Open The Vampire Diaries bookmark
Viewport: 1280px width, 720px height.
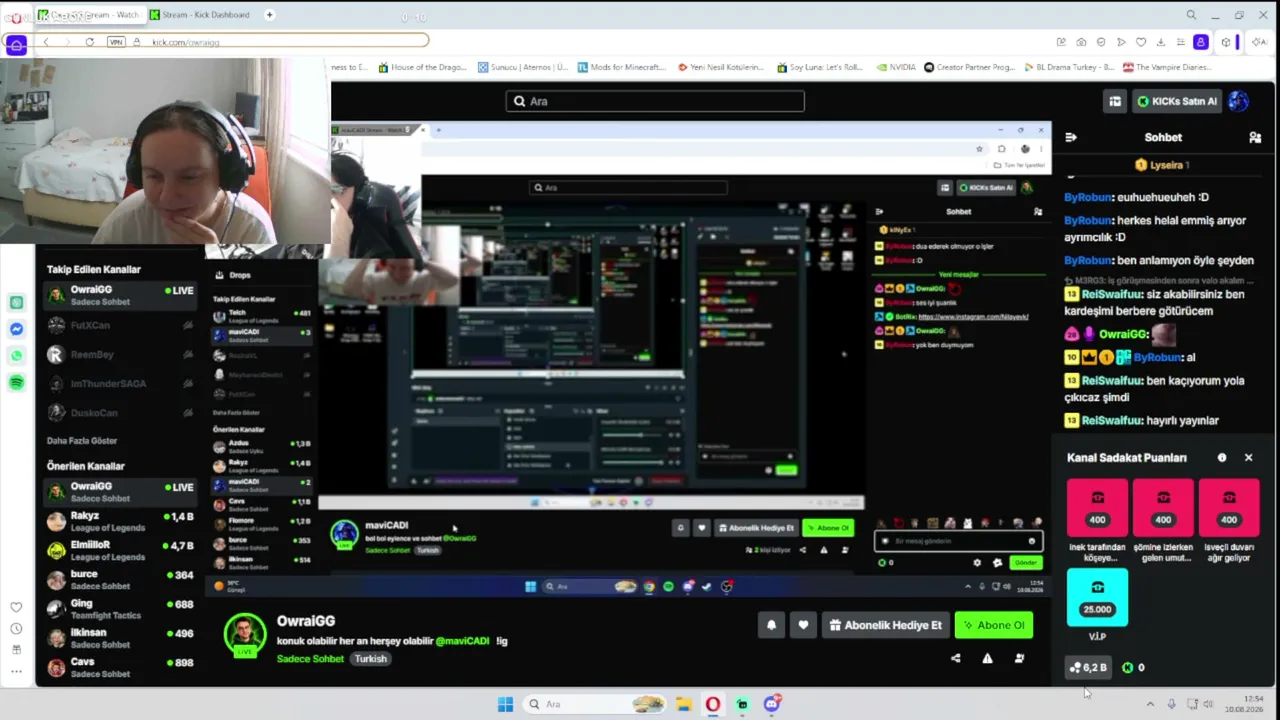1166,67
